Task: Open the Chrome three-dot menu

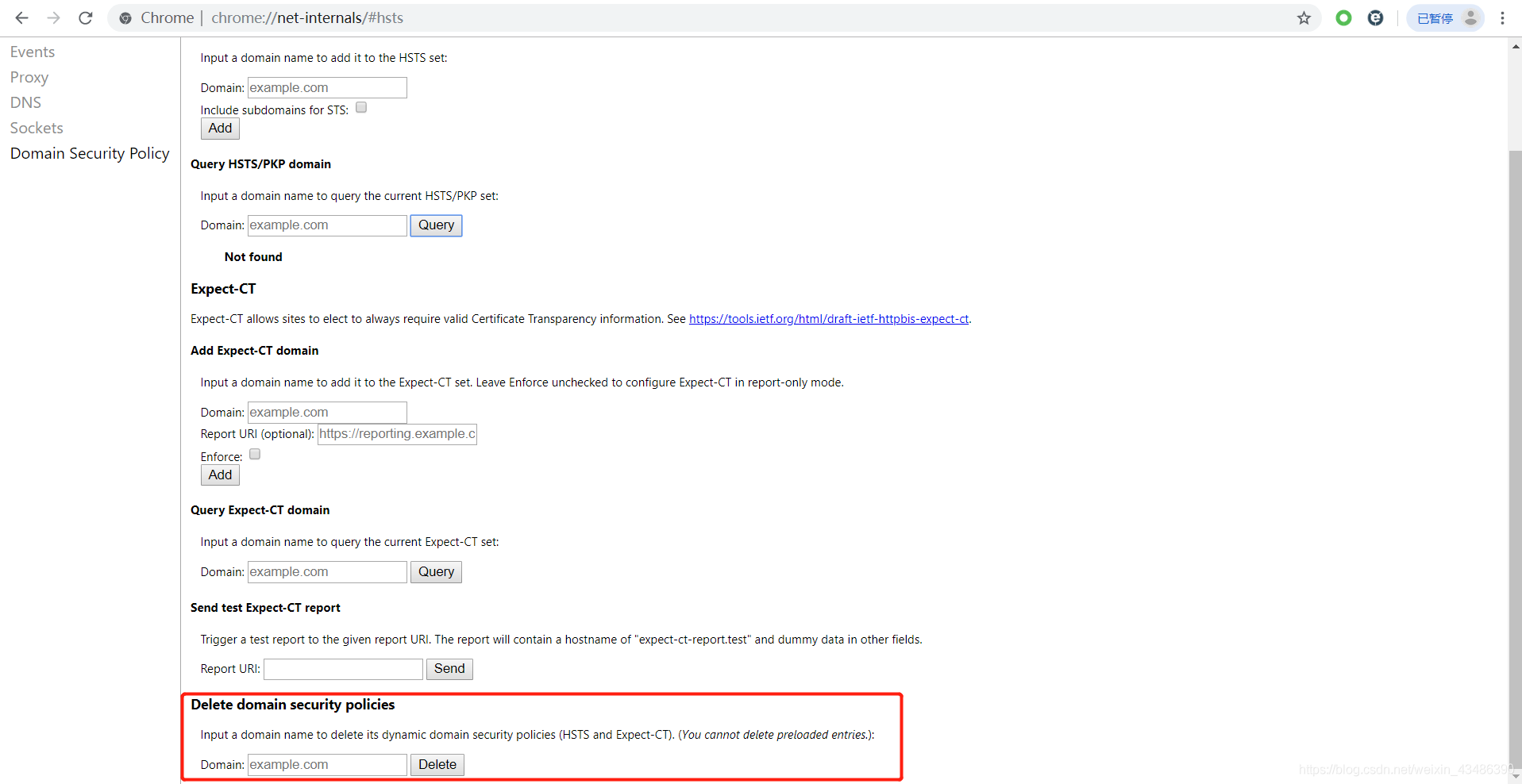Action: [x=1503, y=17]
